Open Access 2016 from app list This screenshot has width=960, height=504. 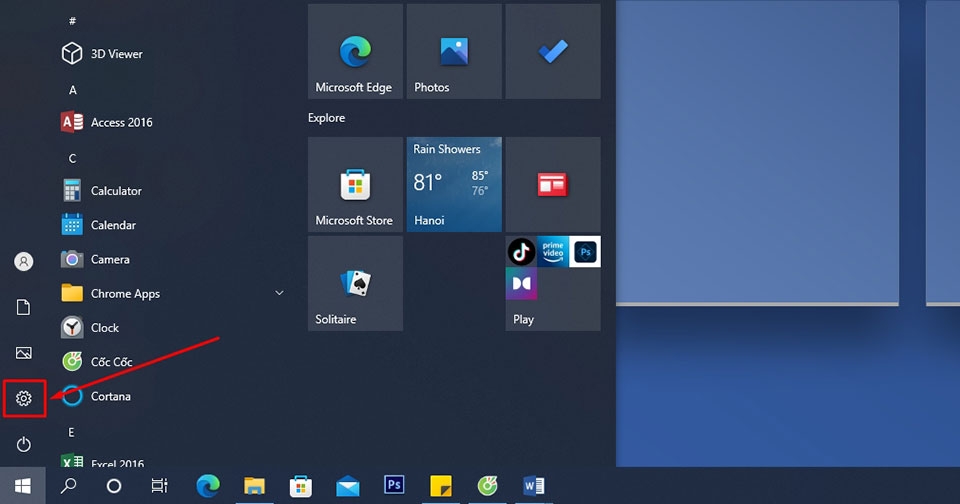coord(107,122)
